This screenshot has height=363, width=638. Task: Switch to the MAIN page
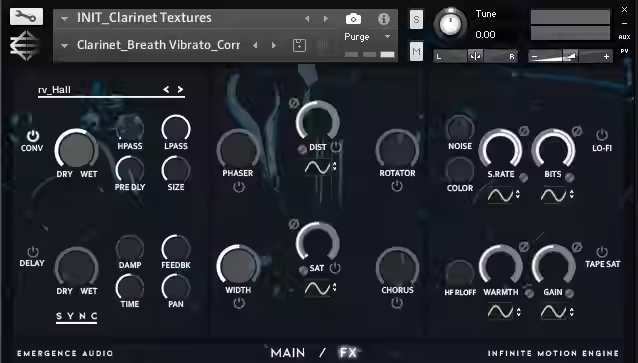tap(288, 352)
